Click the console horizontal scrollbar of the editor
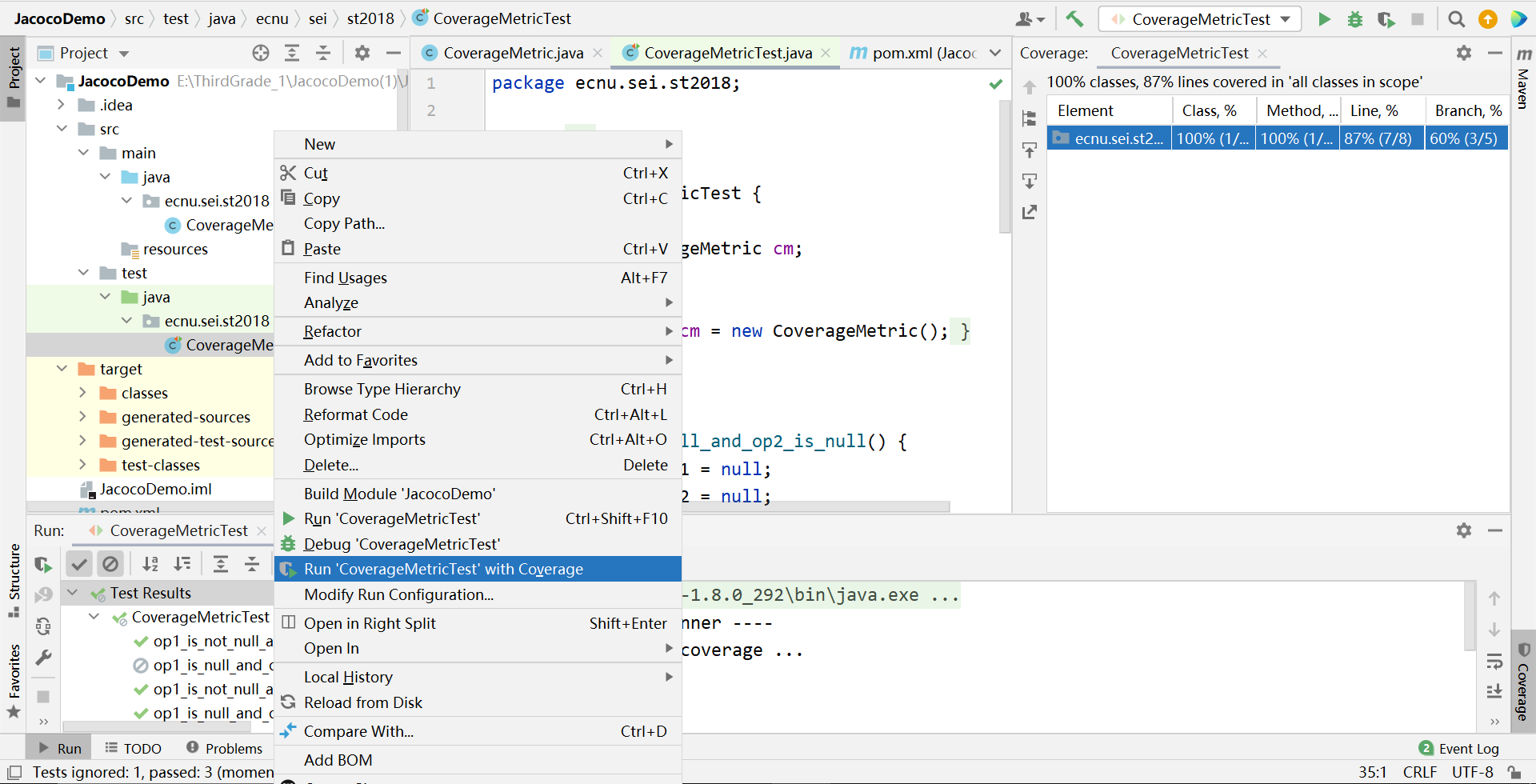Screen dimensions: 1536x784 coord(816,506)
